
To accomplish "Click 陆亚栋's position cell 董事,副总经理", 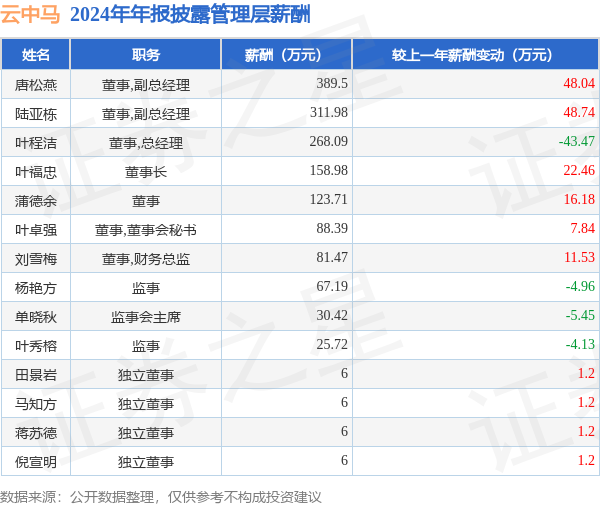I will 146,114.
